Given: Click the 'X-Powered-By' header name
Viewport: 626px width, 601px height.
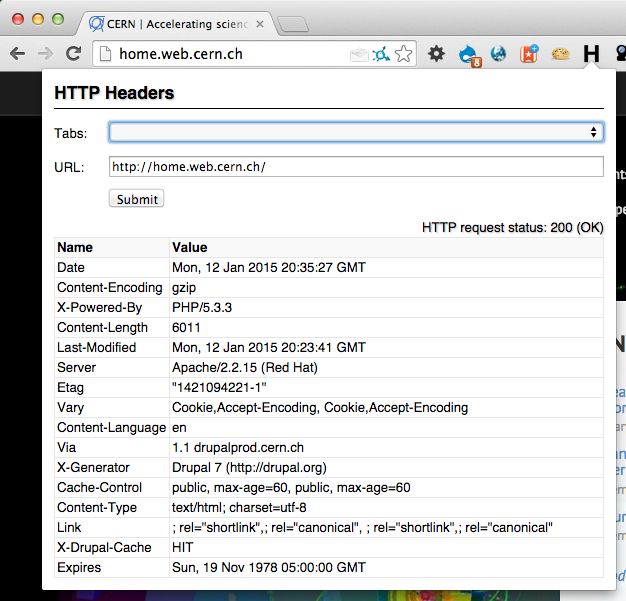Looking at the screenshot, I should [99, 307].
